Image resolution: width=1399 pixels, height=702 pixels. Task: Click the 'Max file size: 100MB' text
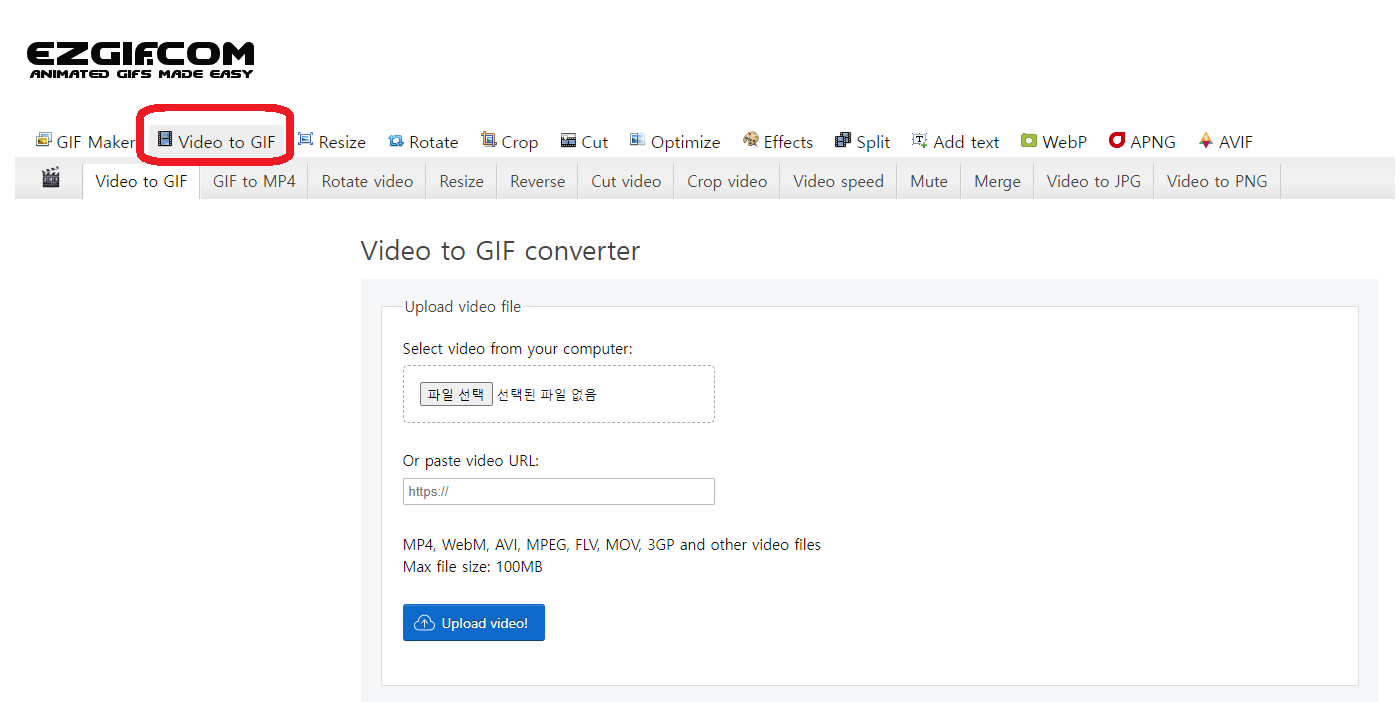click(473, 567)
